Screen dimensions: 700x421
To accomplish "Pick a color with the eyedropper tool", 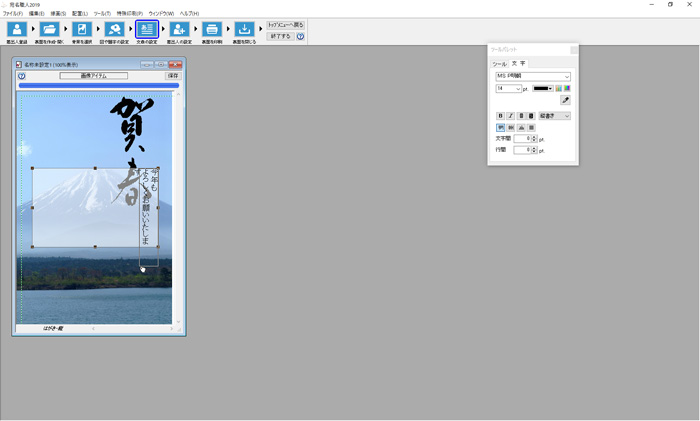I will click(x=565, y=101).
